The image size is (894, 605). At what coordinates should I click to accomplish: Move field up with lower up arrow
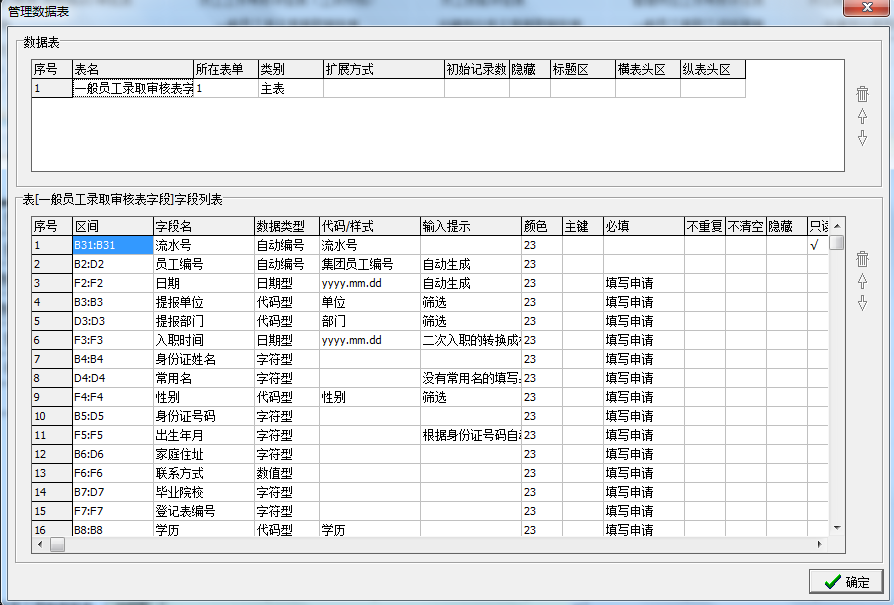point(862,281)
